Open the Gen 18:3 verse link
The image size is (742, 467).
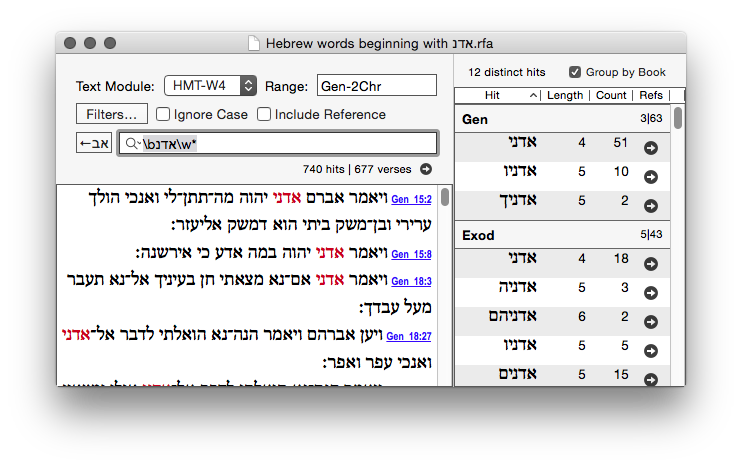click(411, 281)
